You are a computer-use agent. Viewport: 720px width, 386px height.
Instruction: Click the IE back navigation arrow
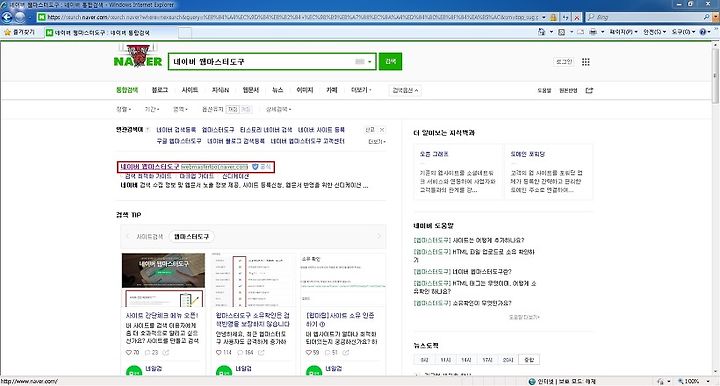[x=7, y=17]
